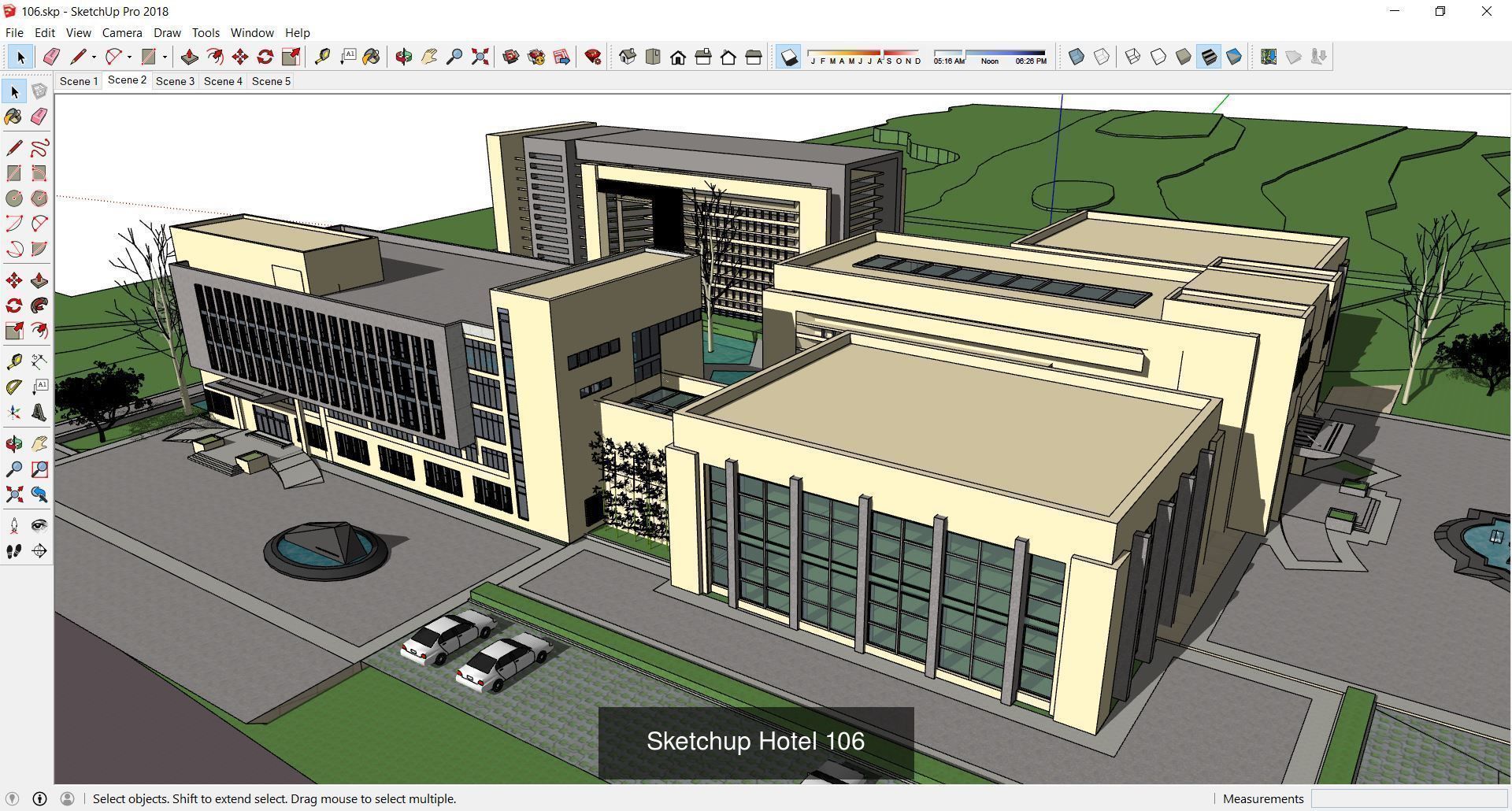Open the Rectangle tool dropdown arrow
Image resolution: width=1512 pixels, height=811 pixels.
163,56
